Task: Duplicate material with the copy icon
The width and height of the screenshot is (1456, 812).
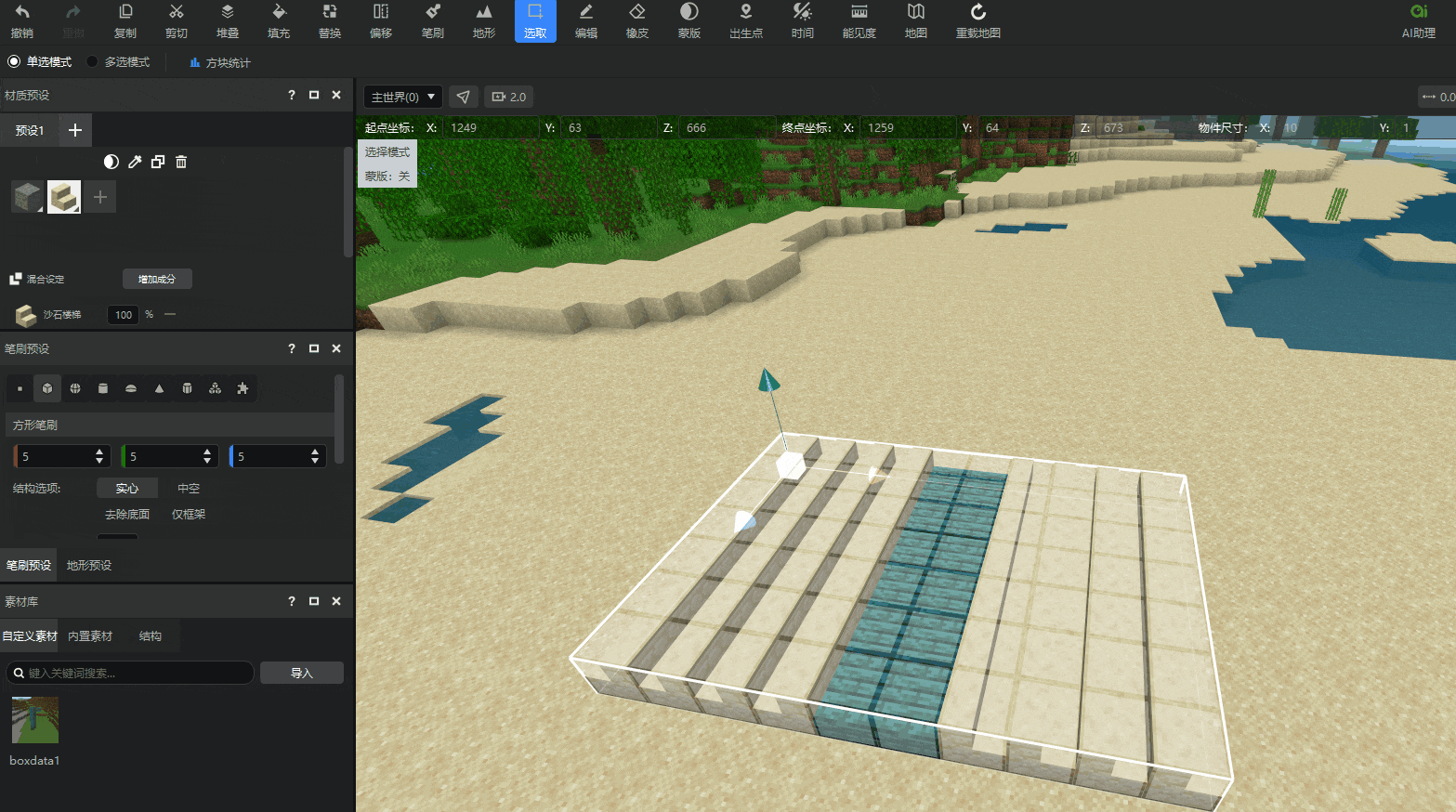Action: tap(158, 162)
